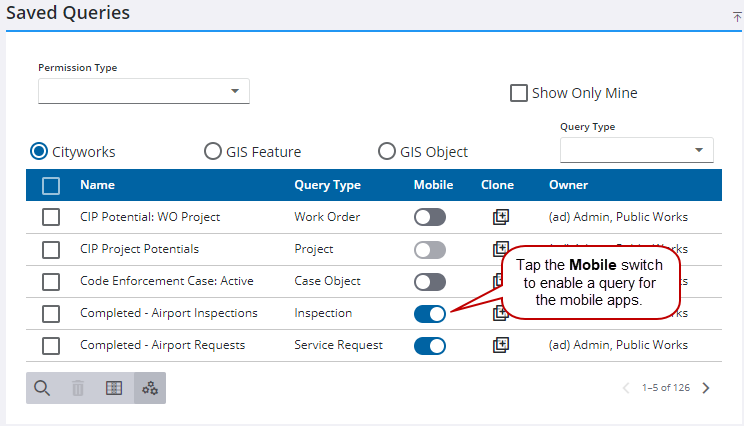Click the Work Order query type cell
The image size is (744, 426).
tap(327, 217)
